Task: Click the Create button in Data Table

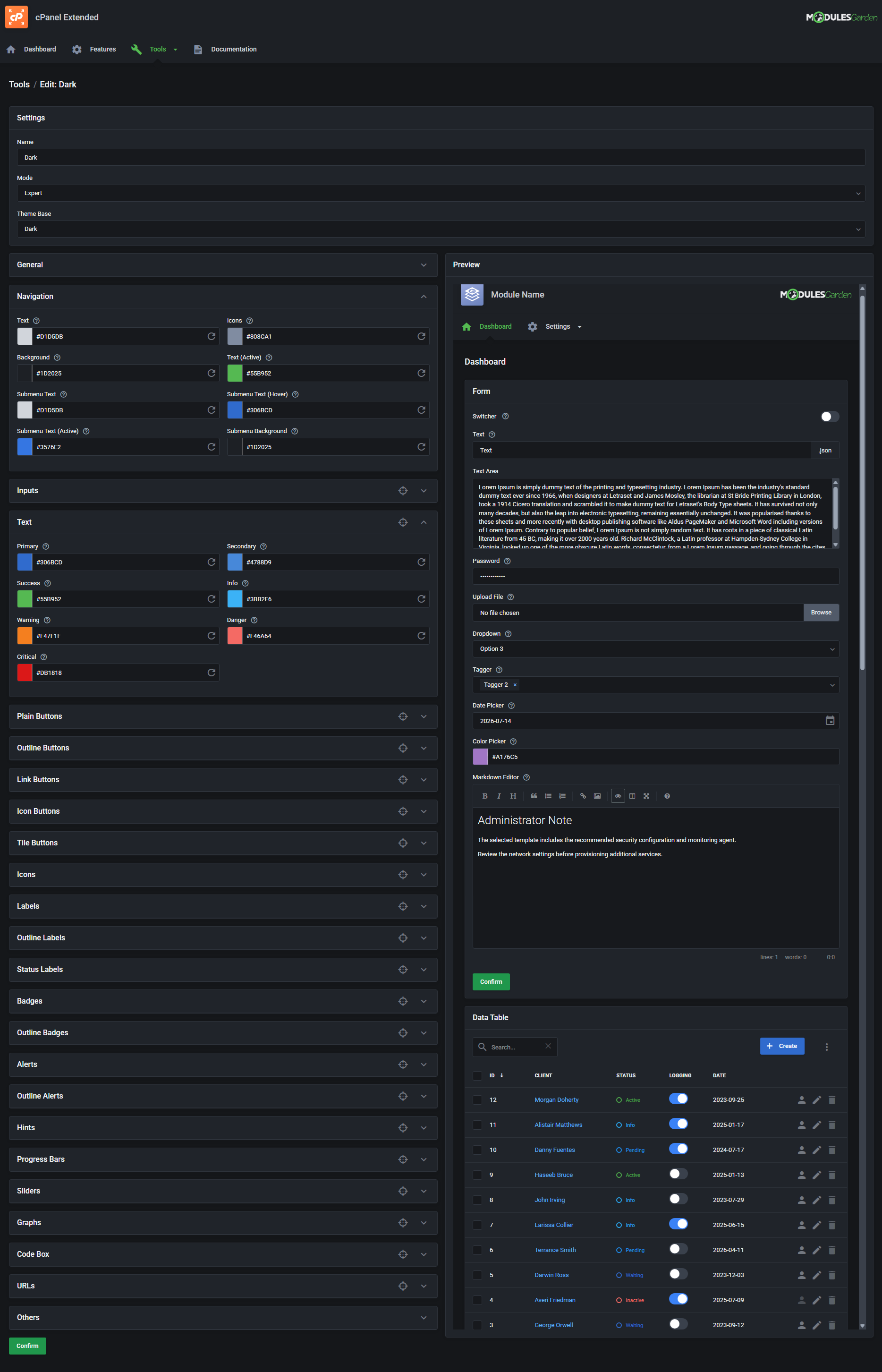Action: click(x=782, y=1046)
